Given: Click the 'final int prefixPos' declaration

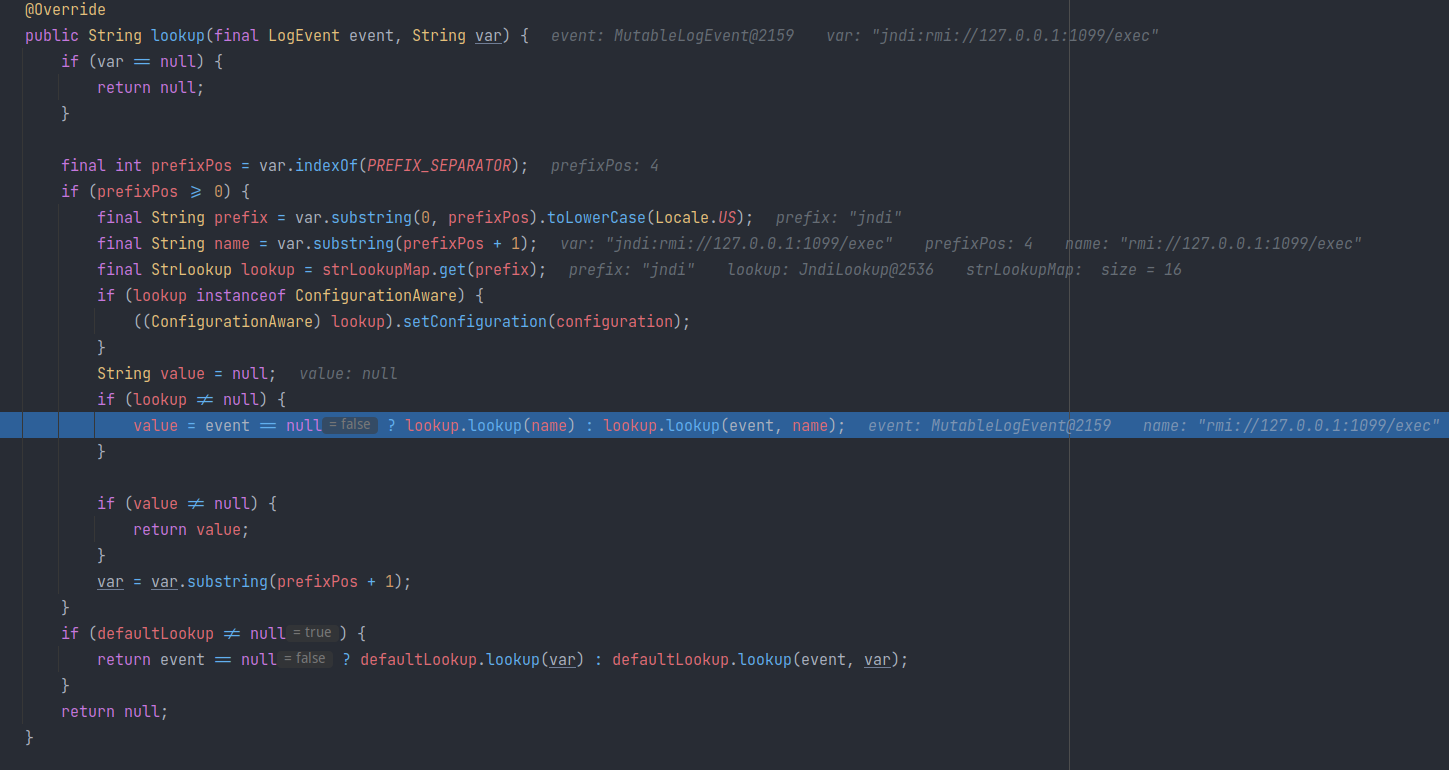Looking at the screenshot, I should pos(147,165).
